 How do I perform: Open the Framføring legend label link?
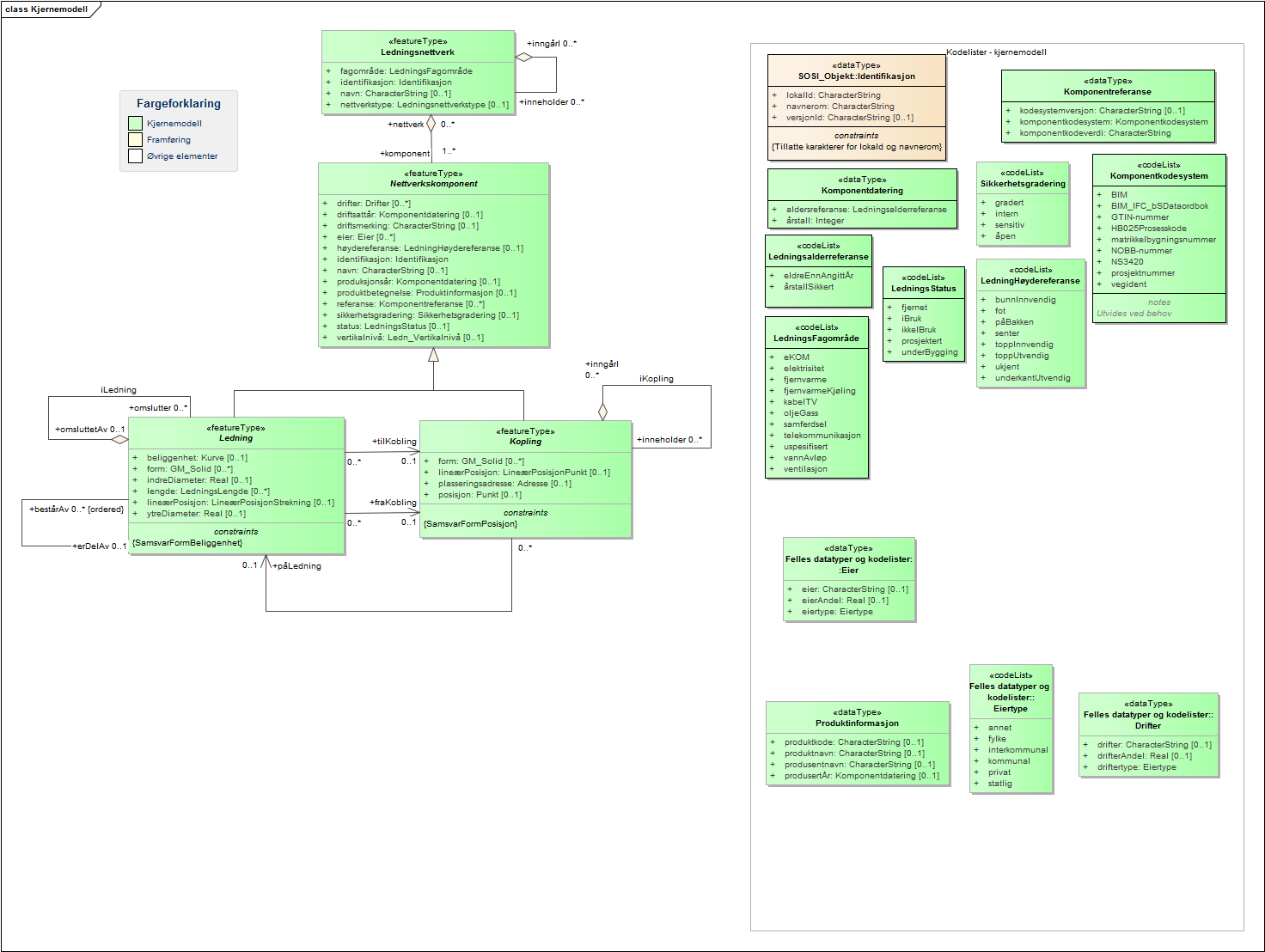[x=168, y=140]
